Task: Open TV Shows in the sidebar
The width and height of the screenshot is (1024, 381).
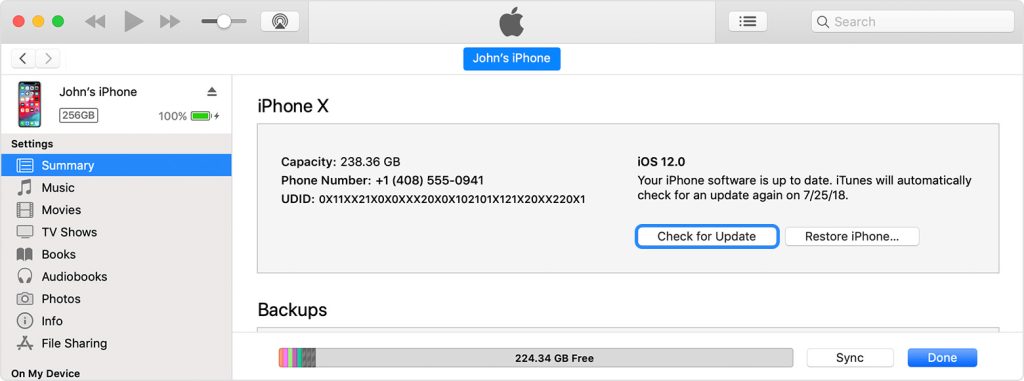Action: click(x=116, y=232)
